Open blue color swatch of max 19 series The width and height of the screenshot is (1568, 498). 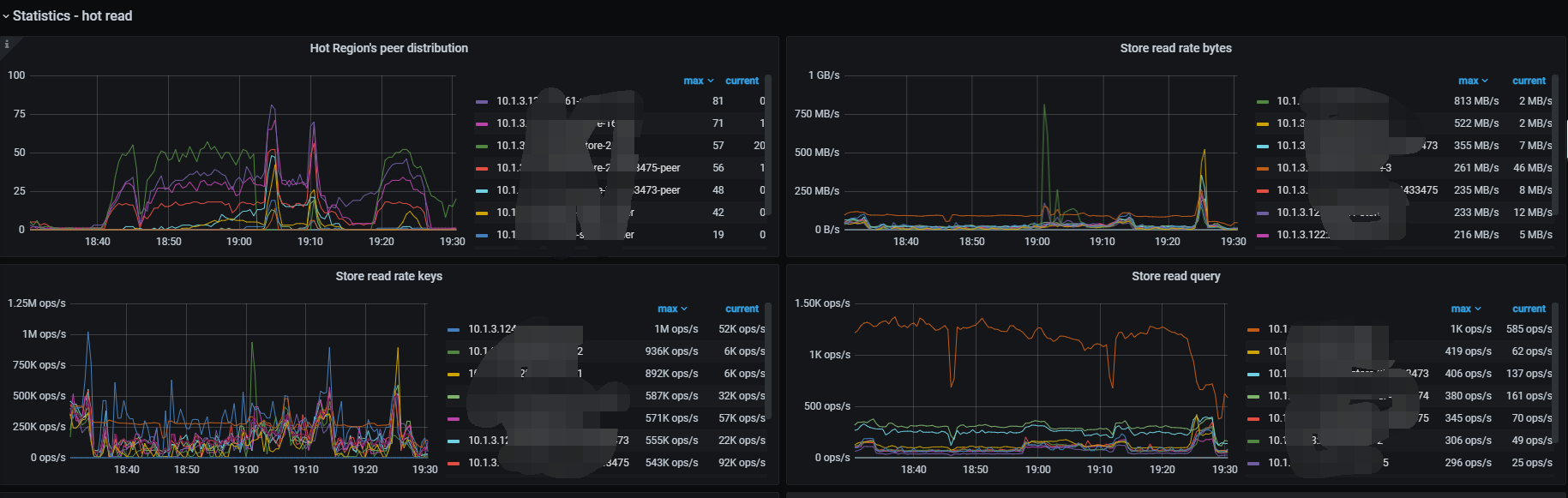482,235
